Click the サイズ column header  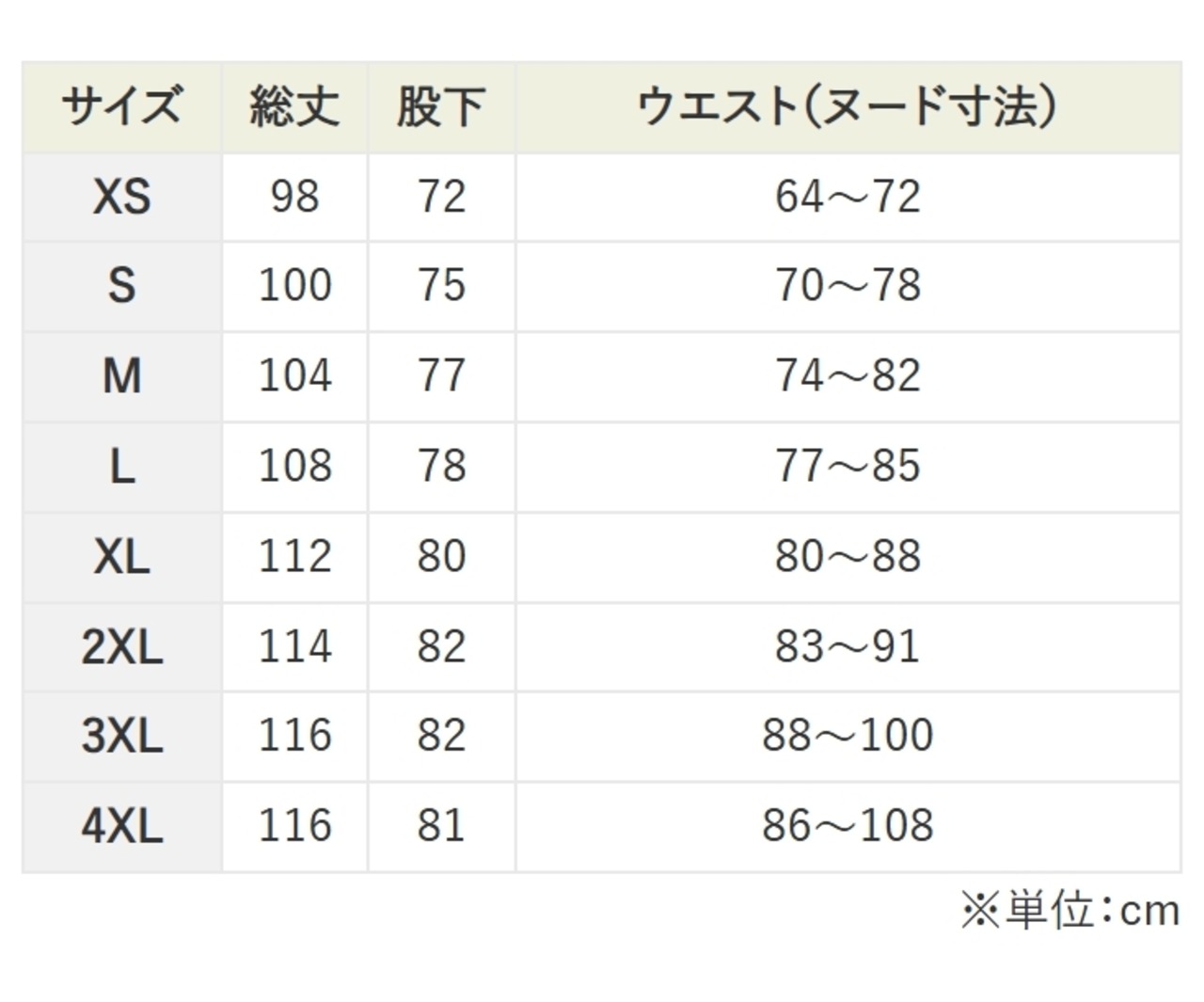pyautogui.click(x=121, y=106)
